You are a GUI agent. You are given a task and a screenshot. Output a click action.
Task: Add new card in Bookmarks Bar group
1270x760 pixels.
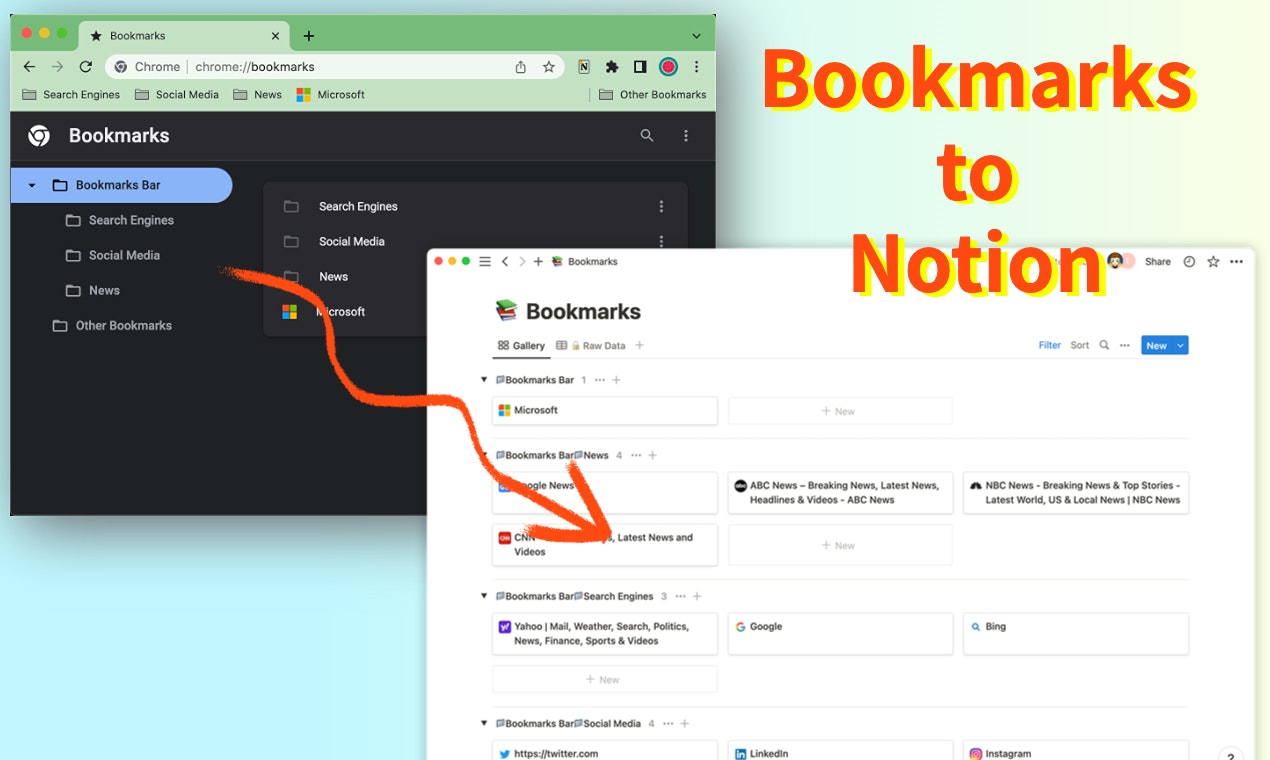tap(840, 411)
